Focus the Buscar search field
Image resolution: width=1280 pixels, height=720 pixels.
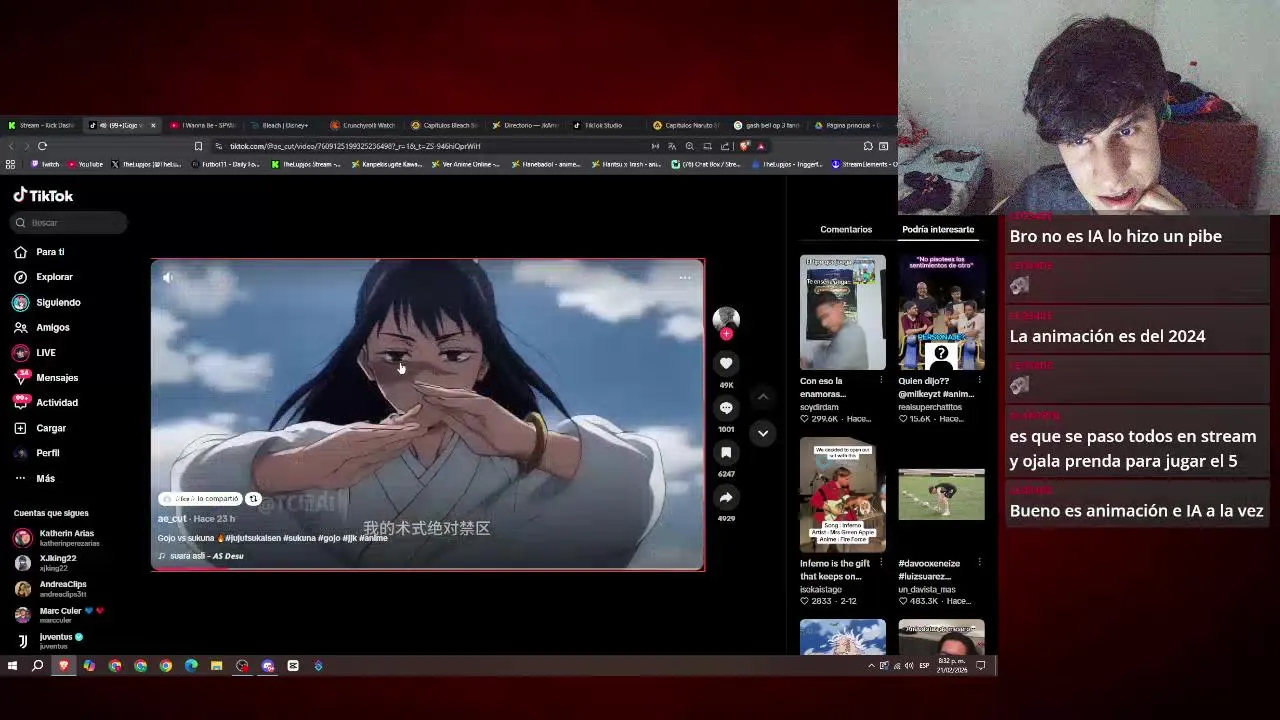tap(69, 222)
